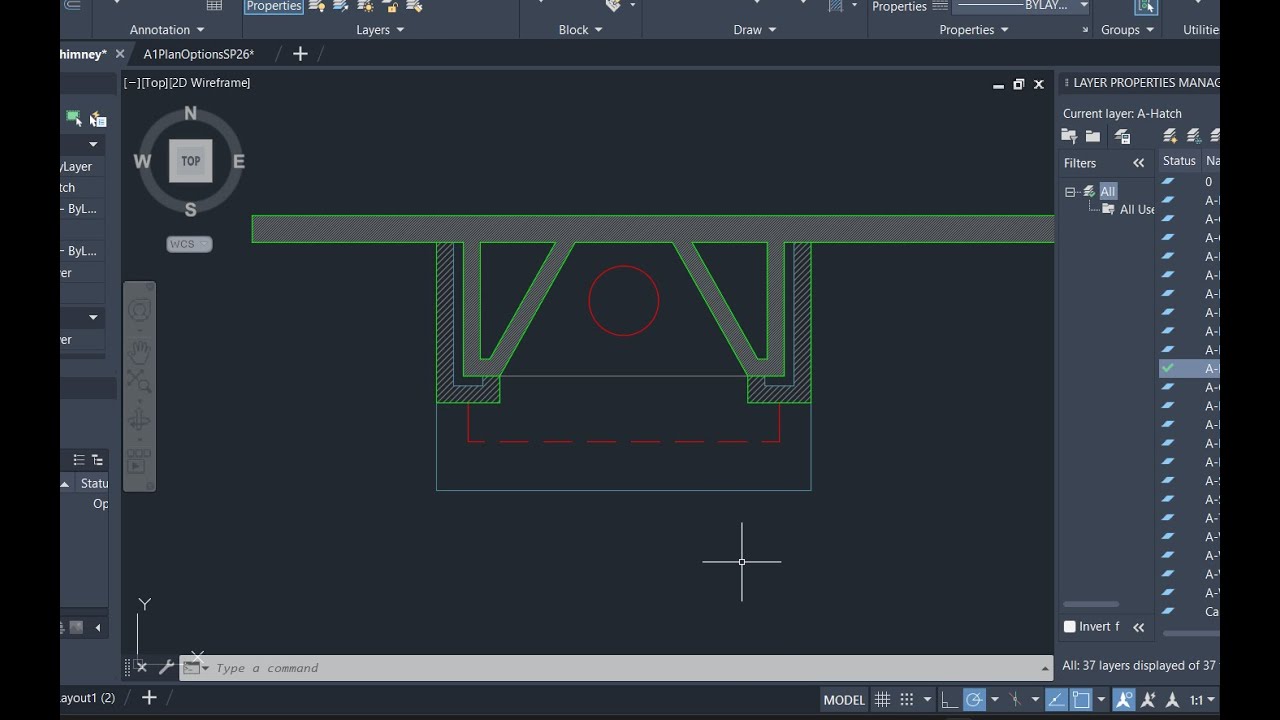Select the Zoom Extents tool in navigation bar
This screenshot has height=720, width=1280.
[x=139, y=381]
